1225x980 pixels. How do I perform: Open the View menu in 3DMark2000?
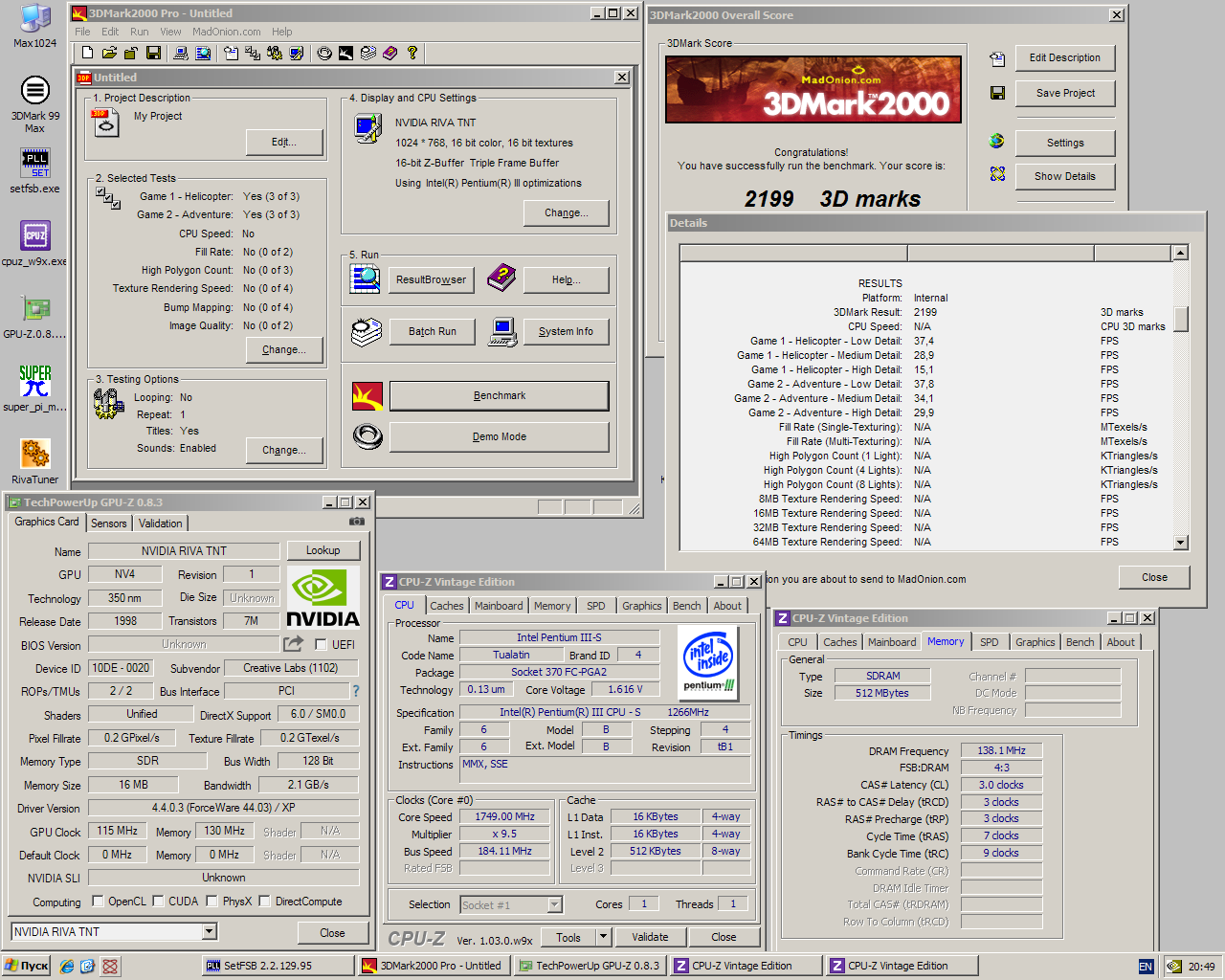point(170,32)
